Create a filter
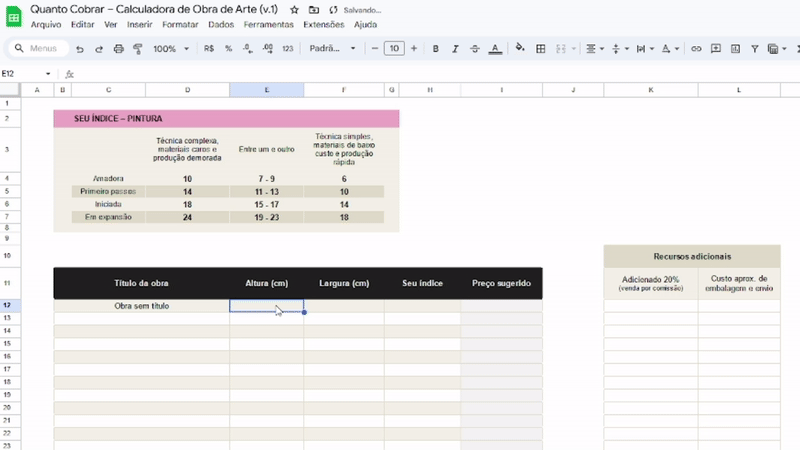Screen dimensions: 800x450 pos(755,48)
